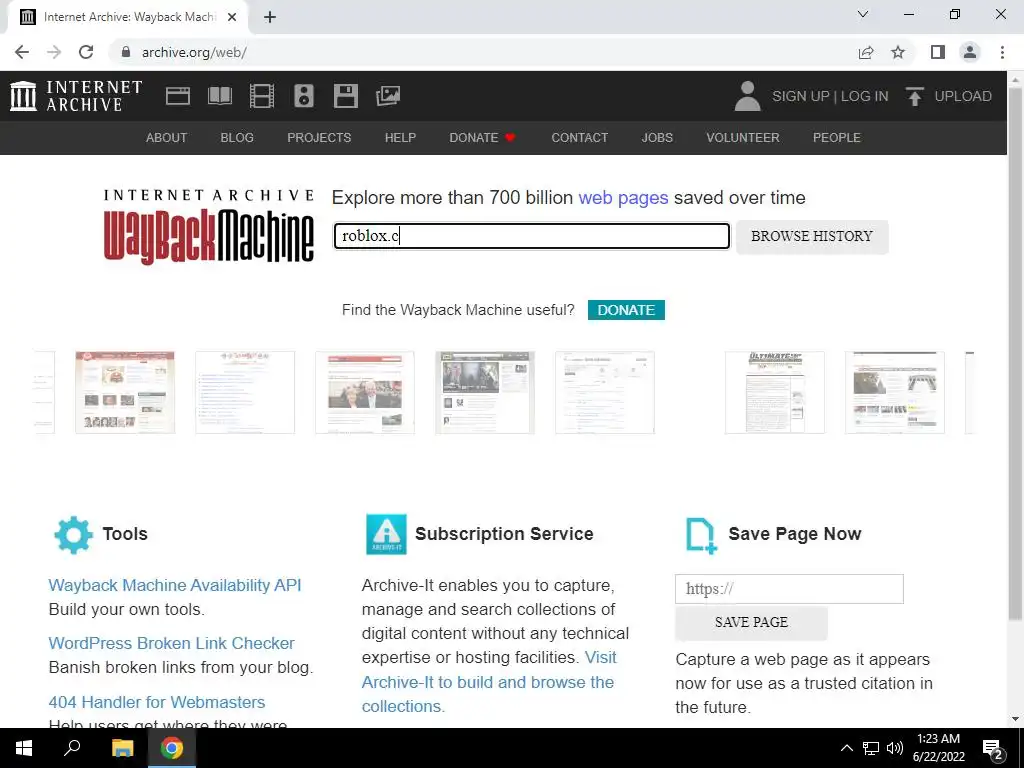The image size is (1024, 768).
Task: Open the PEOPLE menu item
Action: click(837, 138)
